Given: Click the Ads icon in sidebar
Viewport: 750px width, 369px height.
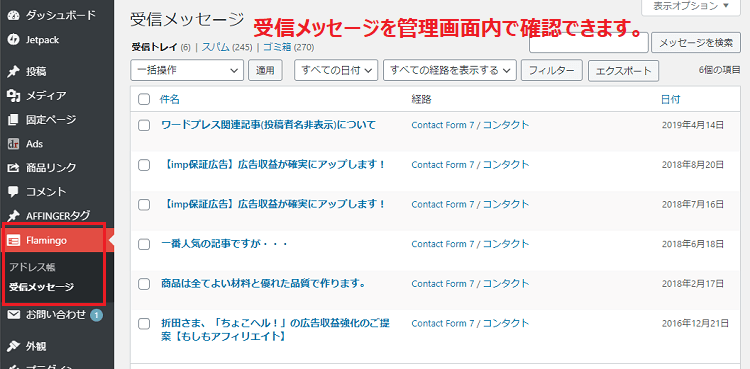Looking at the screenshot, I should (13, 144).
